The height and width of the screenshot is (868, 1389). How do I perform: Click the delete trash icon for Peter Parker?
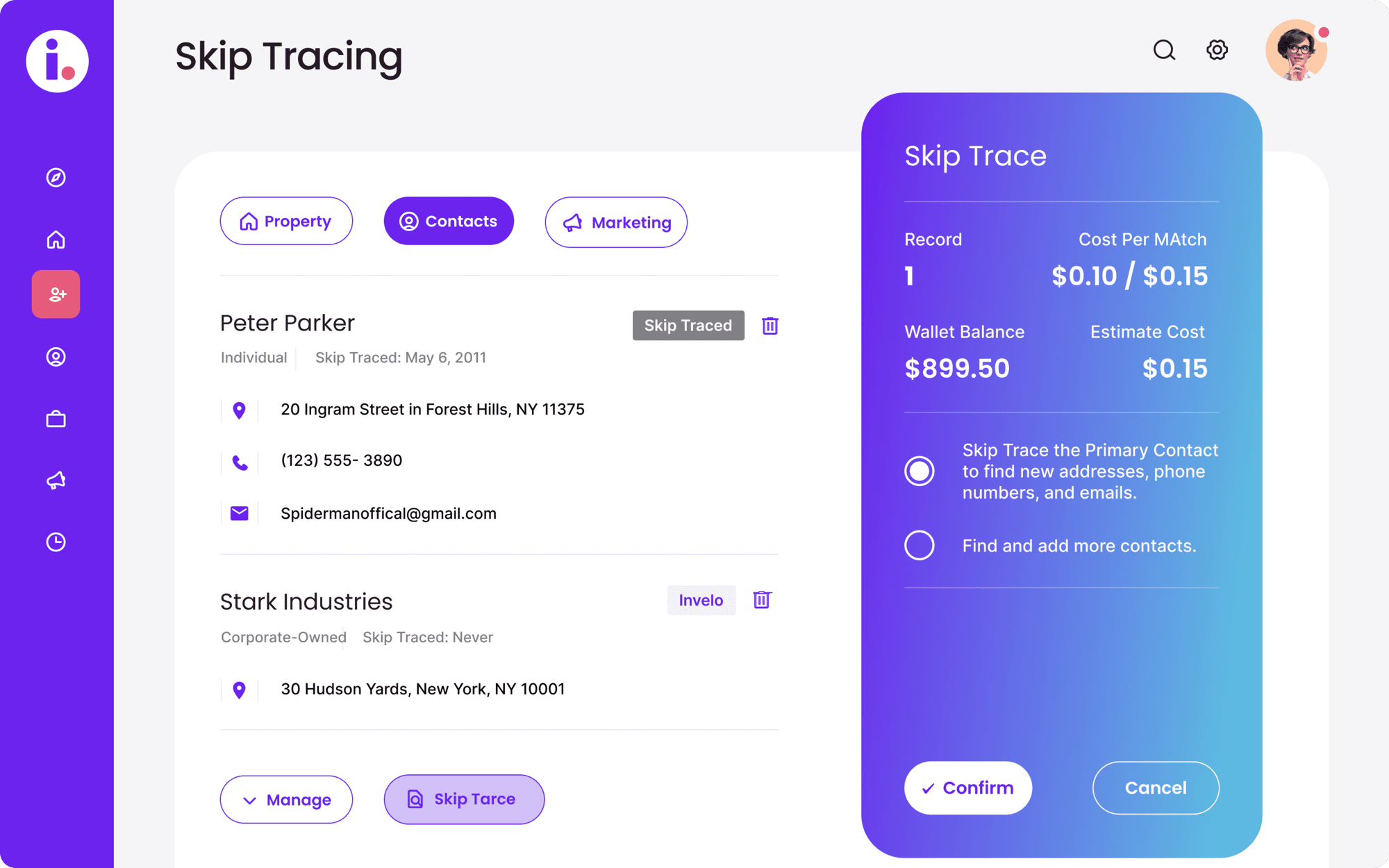(770, 325)
